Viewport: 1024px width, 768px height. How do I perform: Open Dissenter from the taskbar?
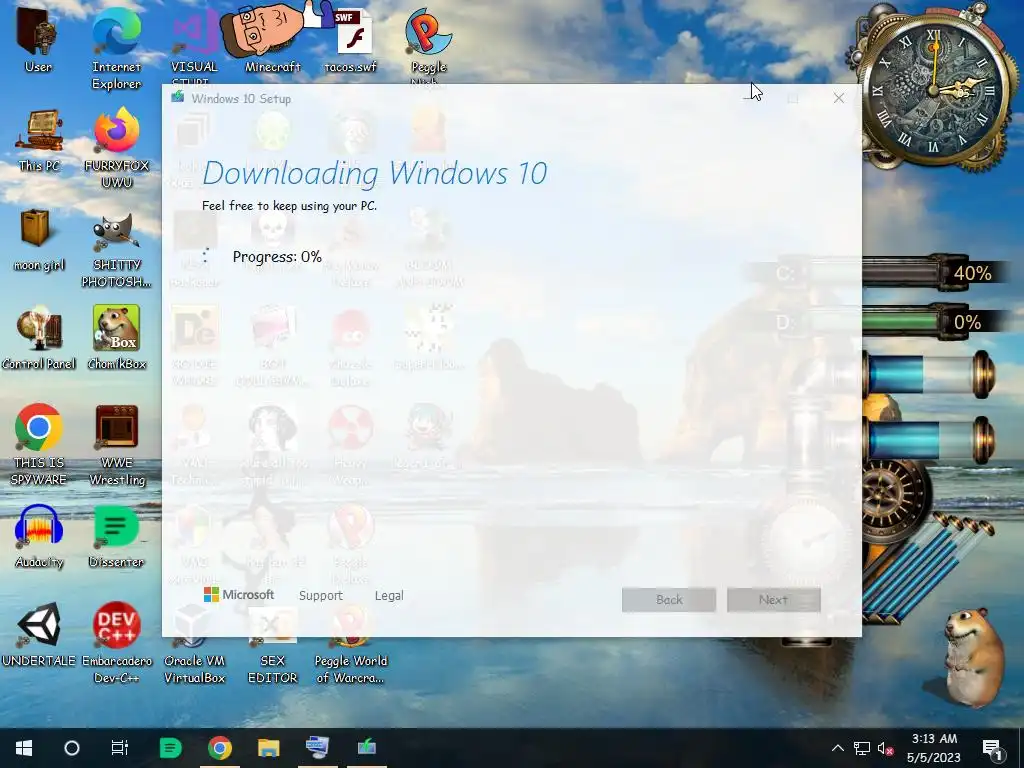[170, 748]
